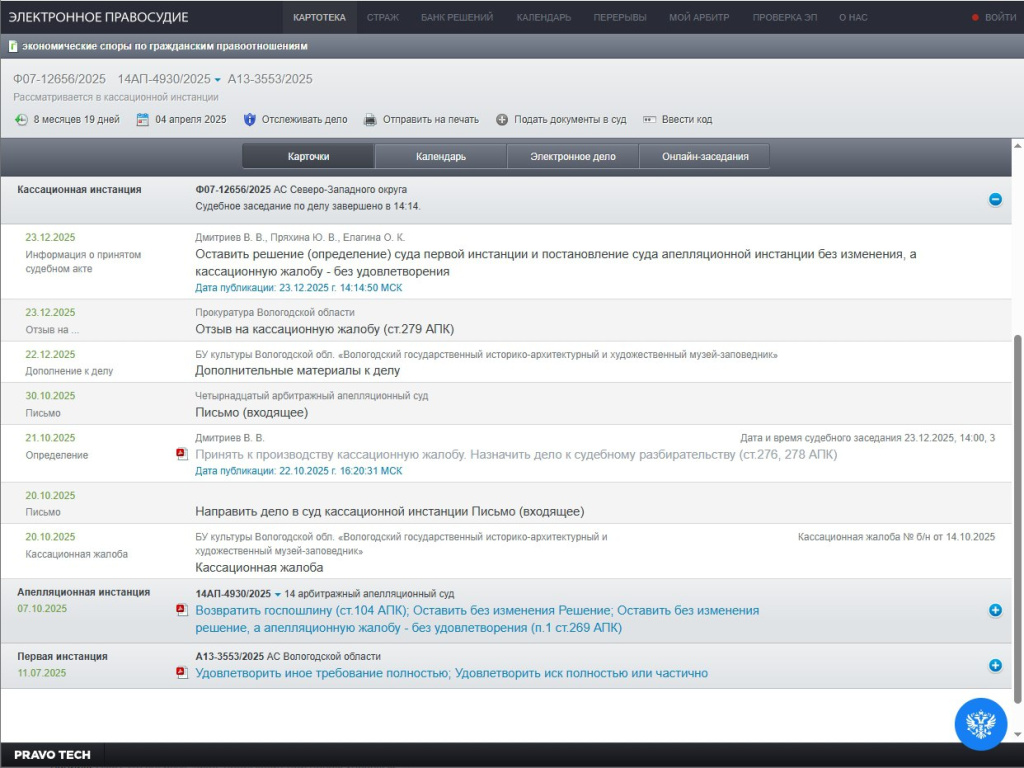Open the Удовлетворить иное требование полностью link
1024x768 pixels.
point(322,673)
